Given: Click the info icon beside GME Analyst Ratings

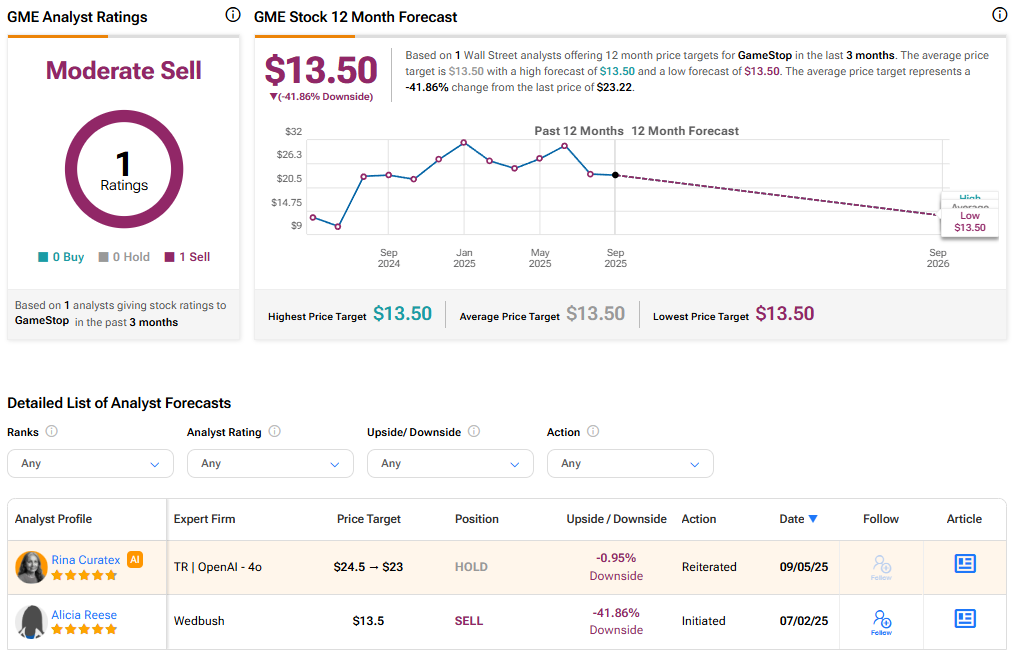Looking at the screenshot, I should coord(233,15).
